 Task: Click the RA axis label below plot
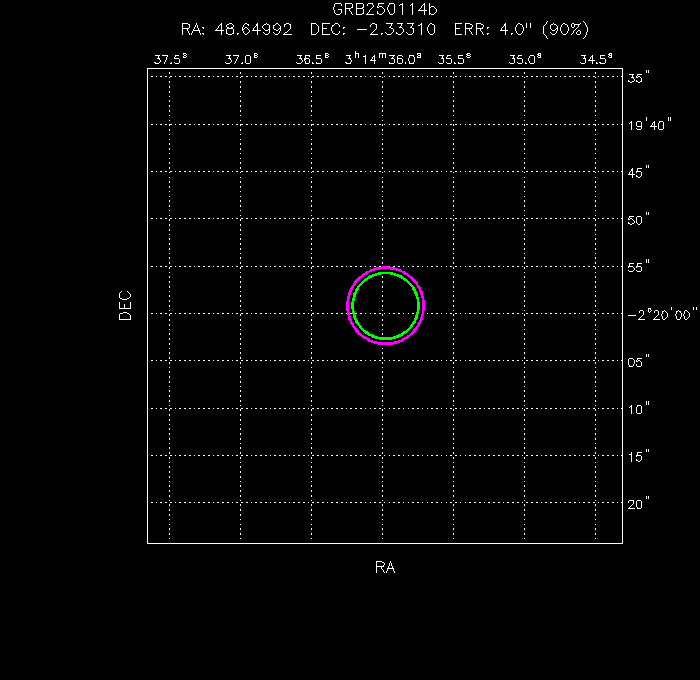pyautogui.click(x=385, y=567)
